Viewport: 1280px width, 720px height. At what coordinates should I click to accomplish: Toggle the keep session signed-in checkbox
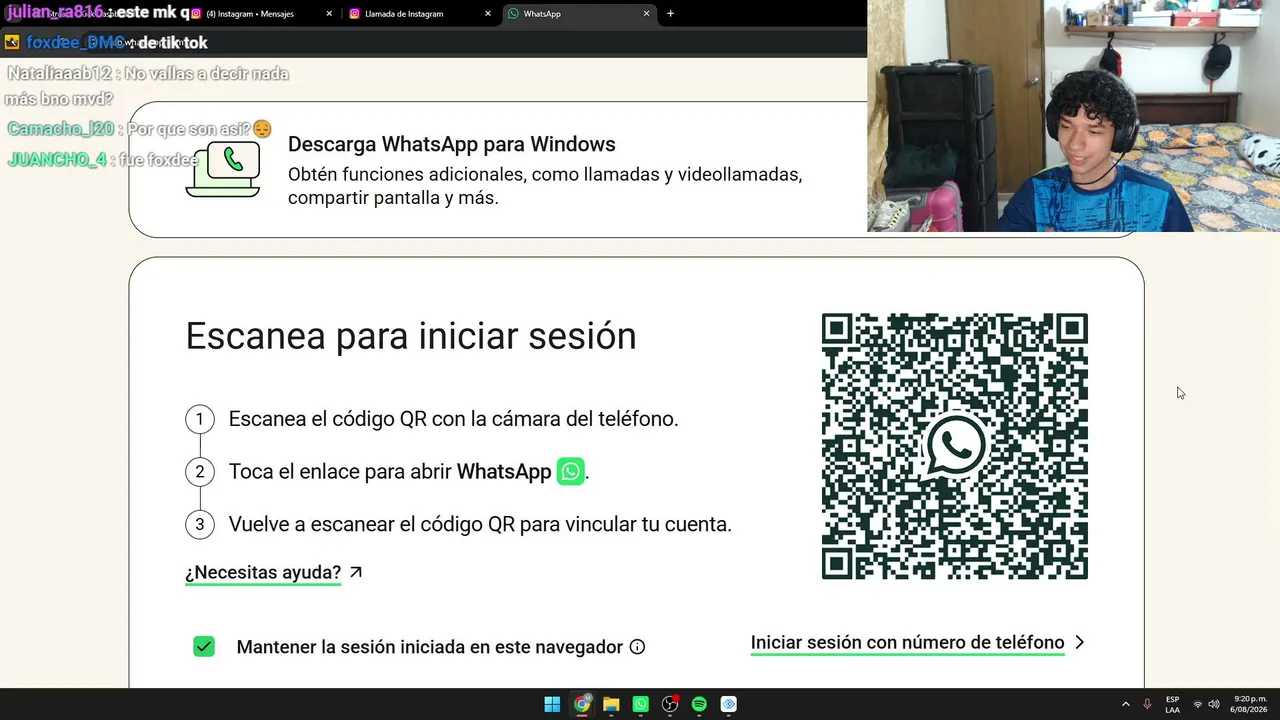pyautogui.click(x=204, y=647)
